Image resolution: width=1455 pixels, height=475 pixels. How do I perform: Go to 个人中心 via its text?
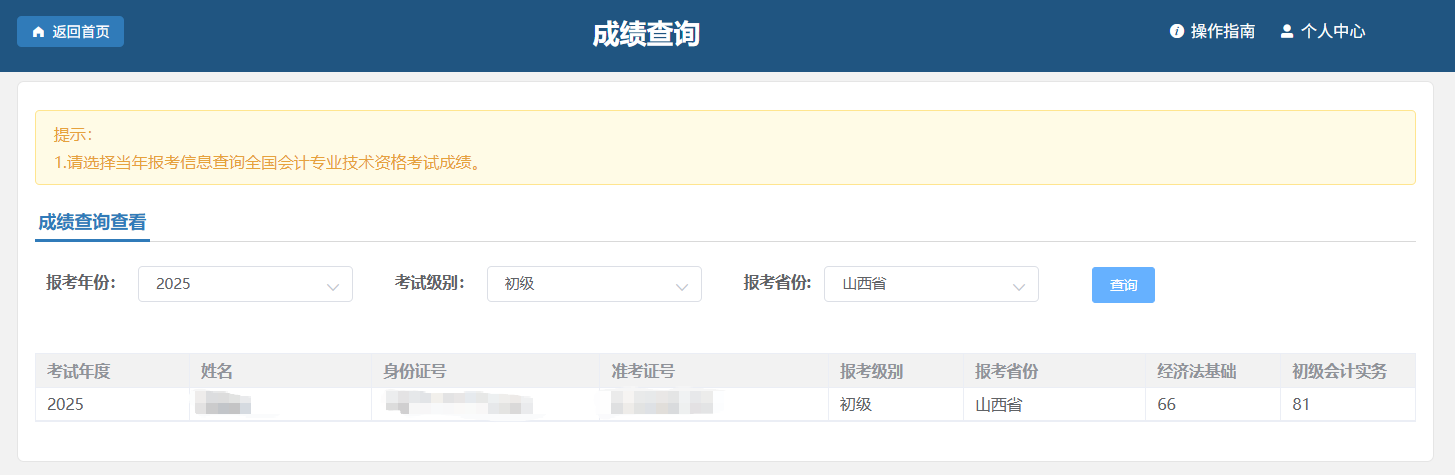click(1332, 31)
